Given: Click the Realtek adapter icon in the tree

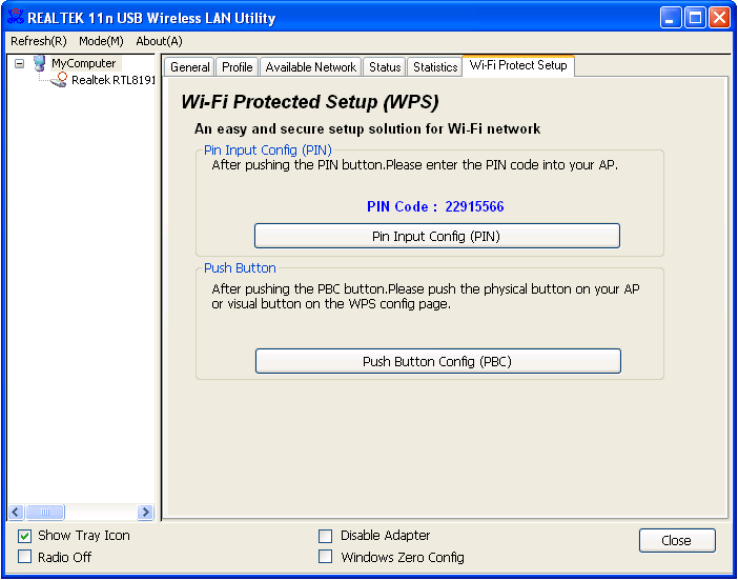Looking at the screenshot, I should (59, 80).
